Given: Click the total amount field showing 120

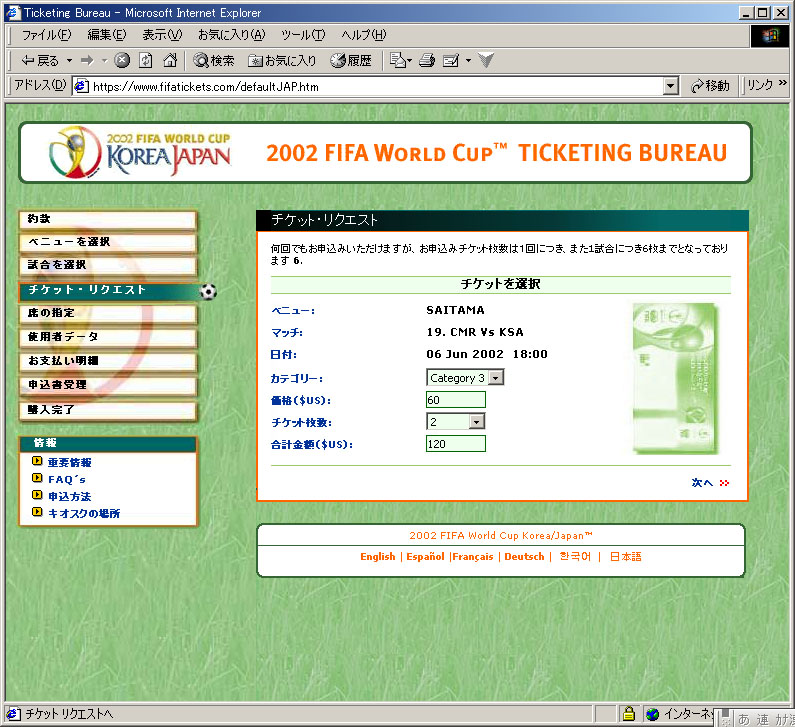Looking at the screenshot, I should coord(456,444).
